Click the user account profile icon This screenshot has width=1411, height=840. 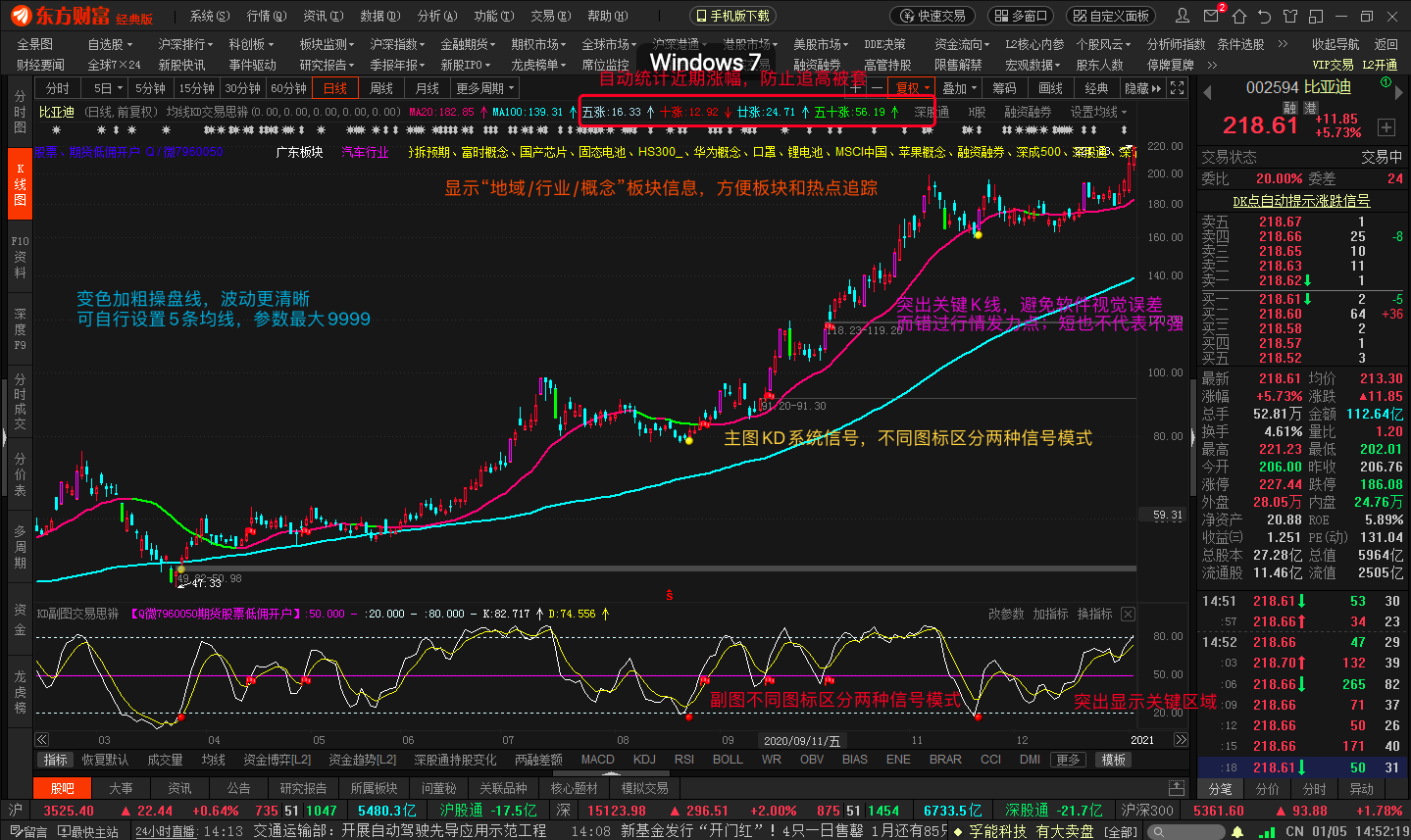(x=1184, y=16)
